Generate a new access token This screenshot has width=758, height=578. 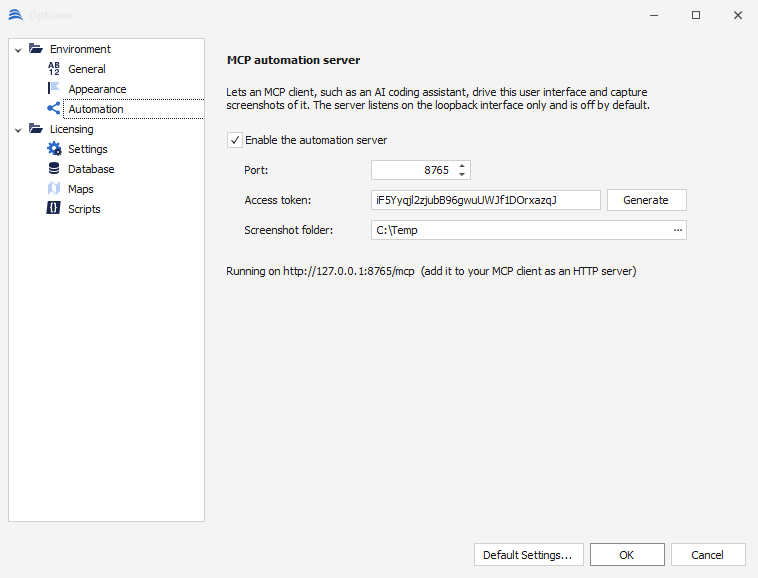click(x=646, y=200)
